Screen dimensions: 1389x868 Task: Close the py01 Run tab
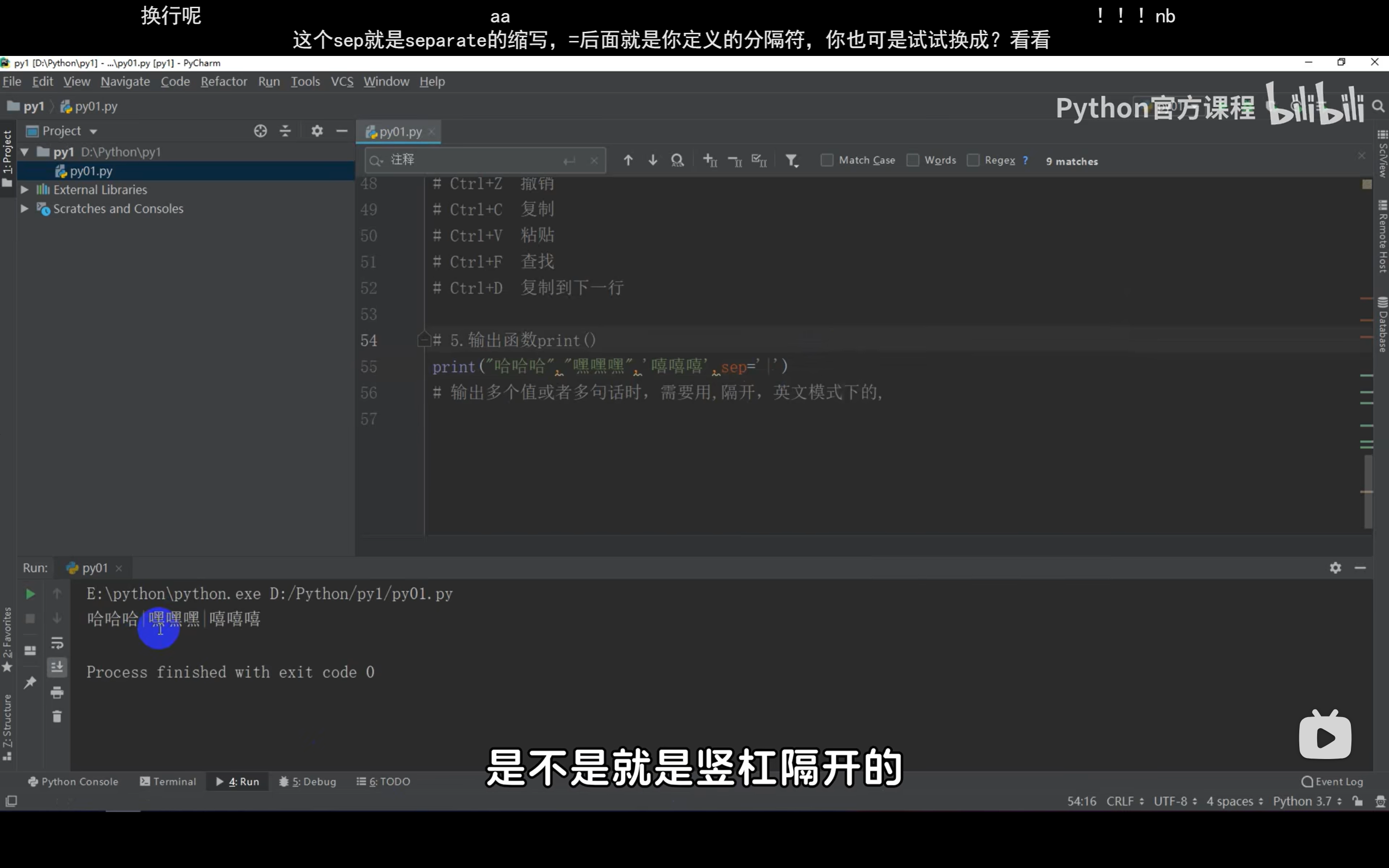pos(119,569)
